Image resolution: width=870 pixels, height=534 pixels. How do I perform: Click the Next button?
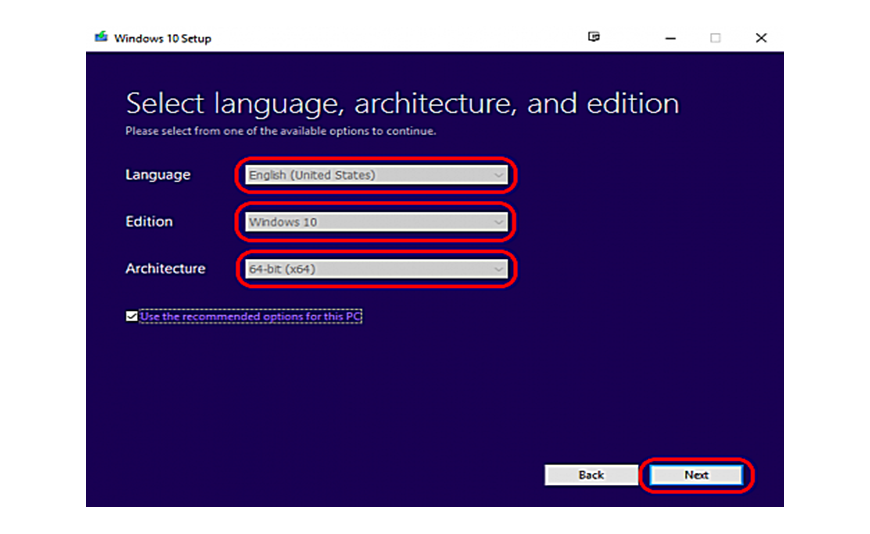(696, 475)
